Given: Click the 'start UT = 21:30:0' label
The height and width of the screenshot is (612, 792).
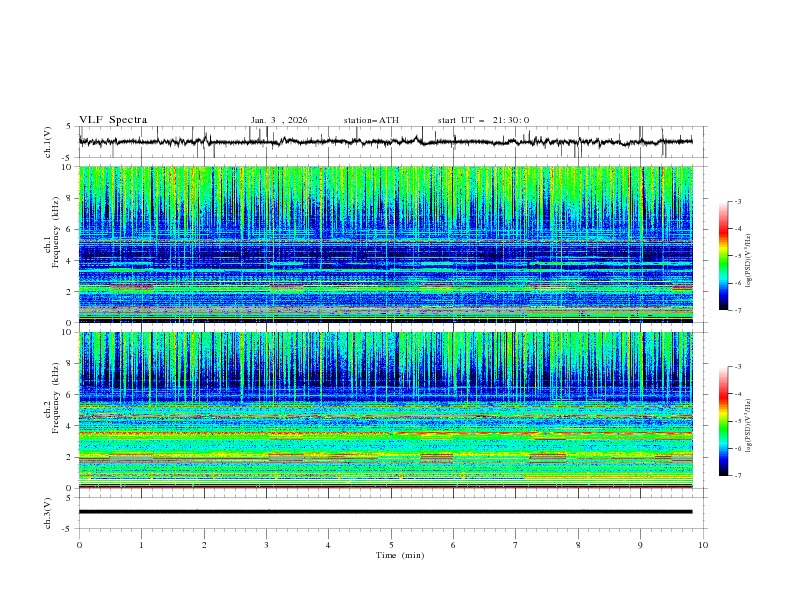Looking at the screenshot, I should [x=483, y=120].
